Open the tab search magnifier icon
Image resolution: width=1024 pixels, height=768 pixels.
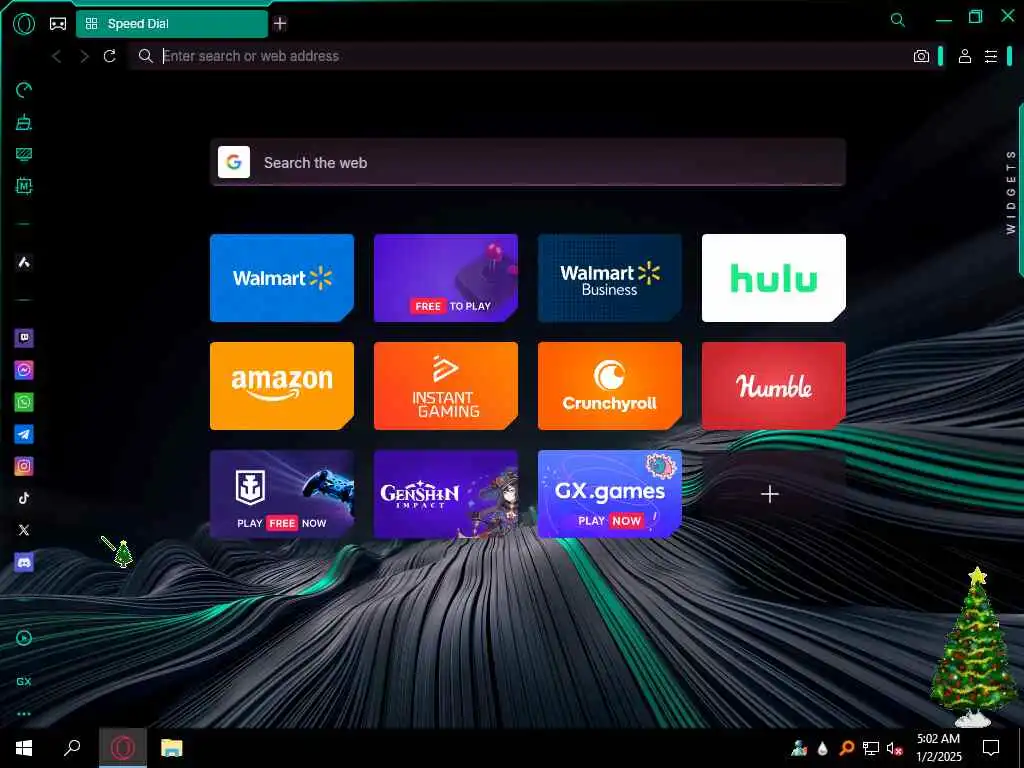point(898,20)
